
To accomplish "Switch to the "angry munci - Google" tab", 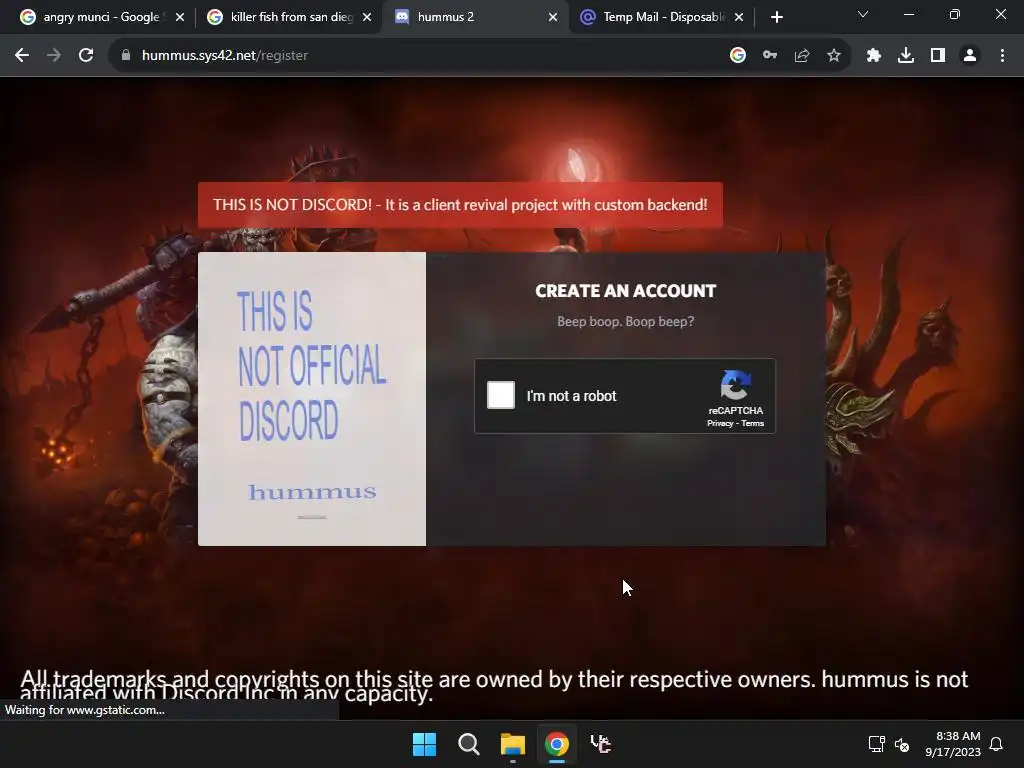I will [x=101, y=17].
